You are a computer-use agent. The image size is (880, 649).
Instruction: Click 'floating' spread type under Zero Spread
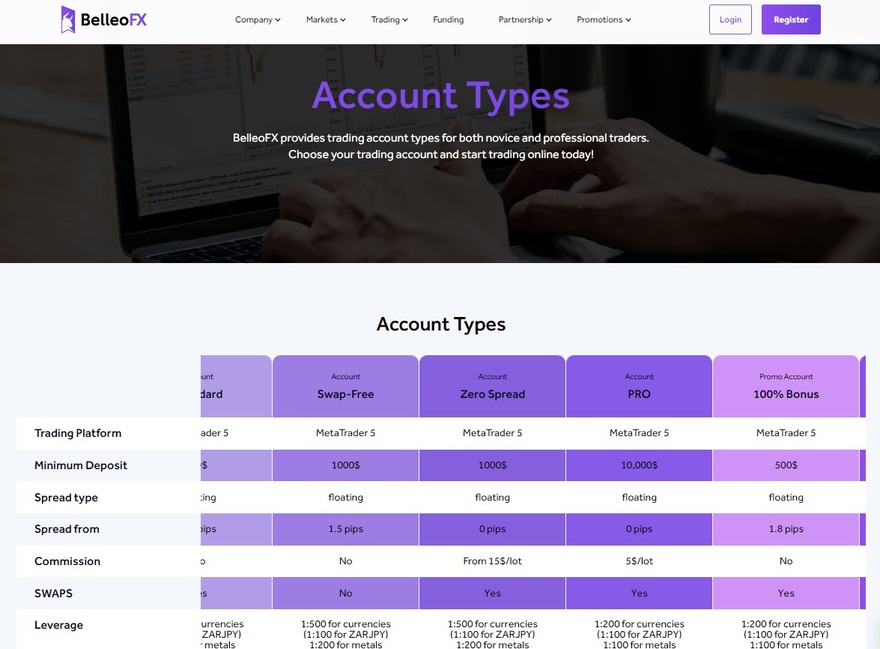point(492,497)
